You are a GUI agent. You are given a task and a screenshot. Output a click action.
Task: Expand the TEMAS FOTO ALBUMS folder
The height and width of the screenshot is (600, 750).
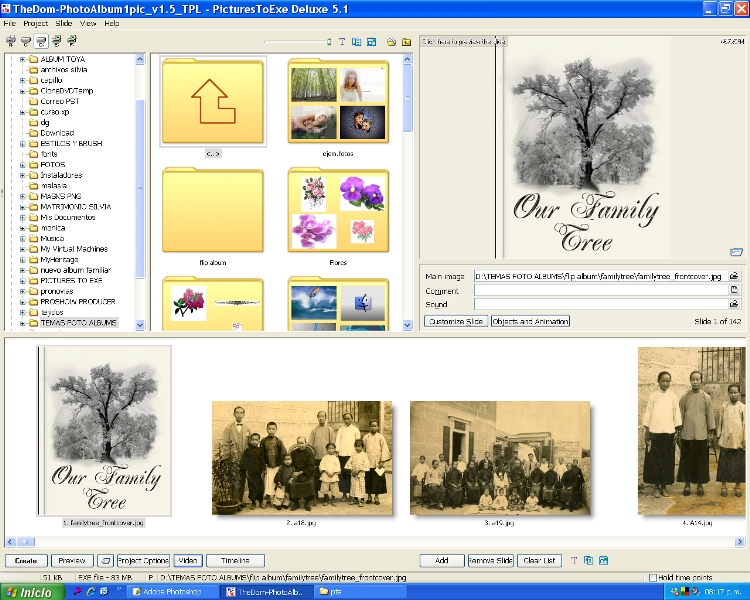[x=22, y=323]
